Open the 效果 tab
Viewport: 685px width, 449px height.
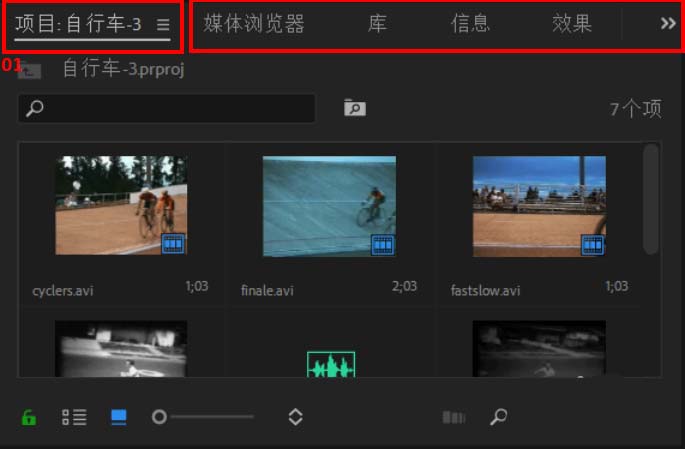point(572,24)
